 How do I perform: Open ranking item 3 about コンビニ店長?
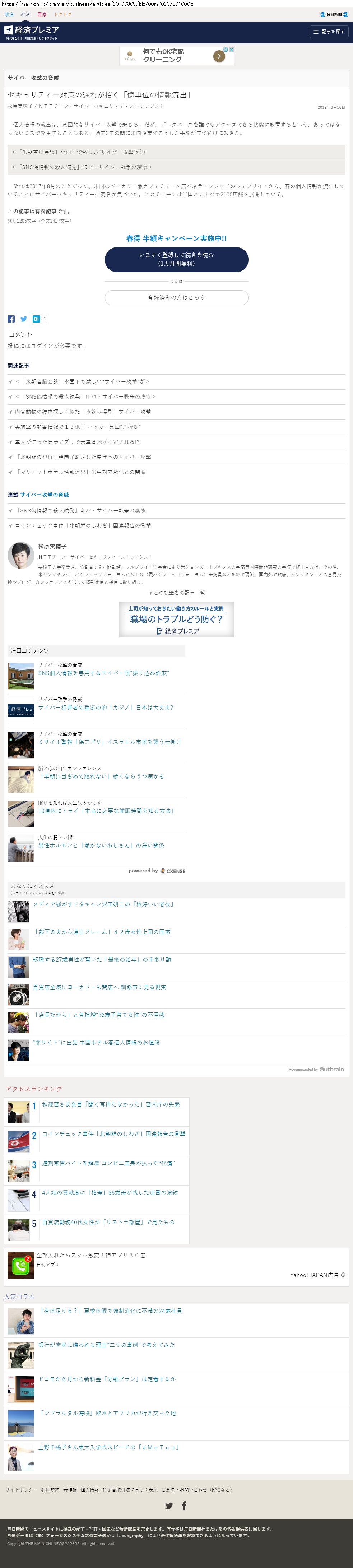[108, 1163]
